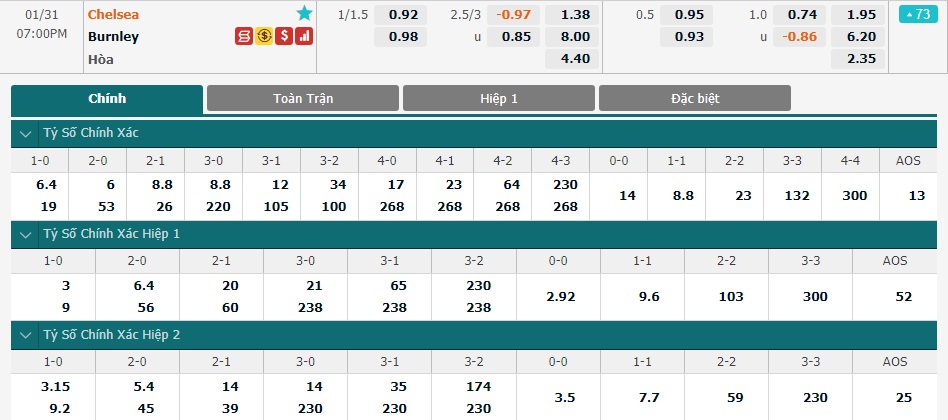This screenshot has width=948, height=420.
Task: Click the red dollar sign icon
Action: pos(284,36)
